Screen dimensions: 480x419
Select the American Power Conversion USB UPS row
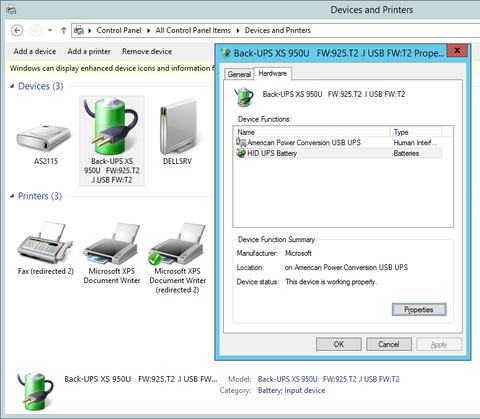click(x=338, y=143)
